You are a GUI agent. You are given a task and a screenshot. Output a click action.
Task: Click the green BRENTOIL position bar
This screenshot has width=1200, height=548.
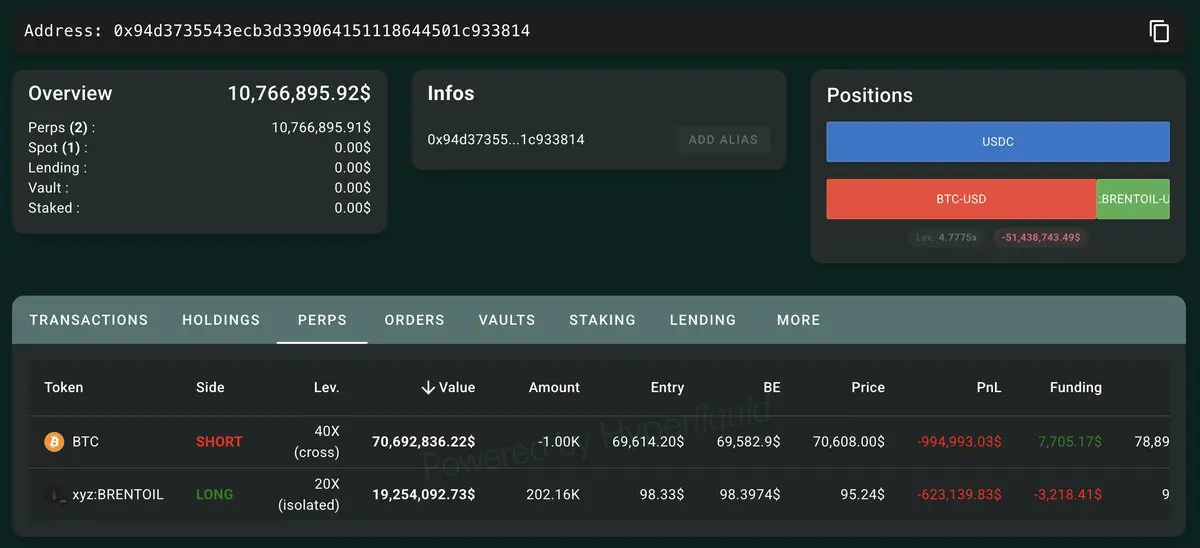tap(1133, 199)
